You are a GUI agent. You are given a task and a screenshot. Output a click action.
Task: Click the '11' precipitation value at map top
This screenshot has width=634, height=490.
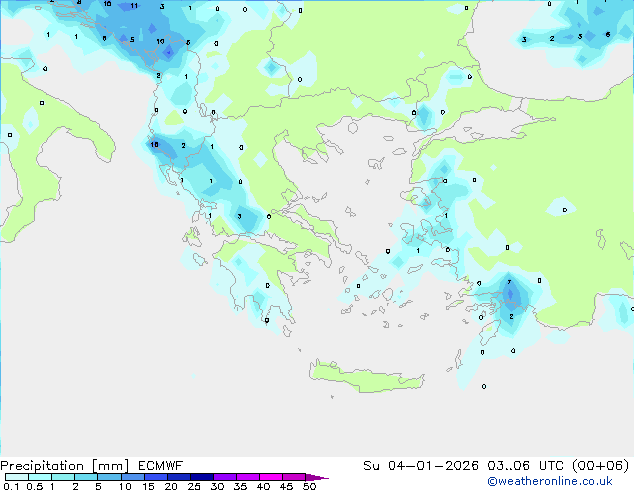tap(134, 6)
